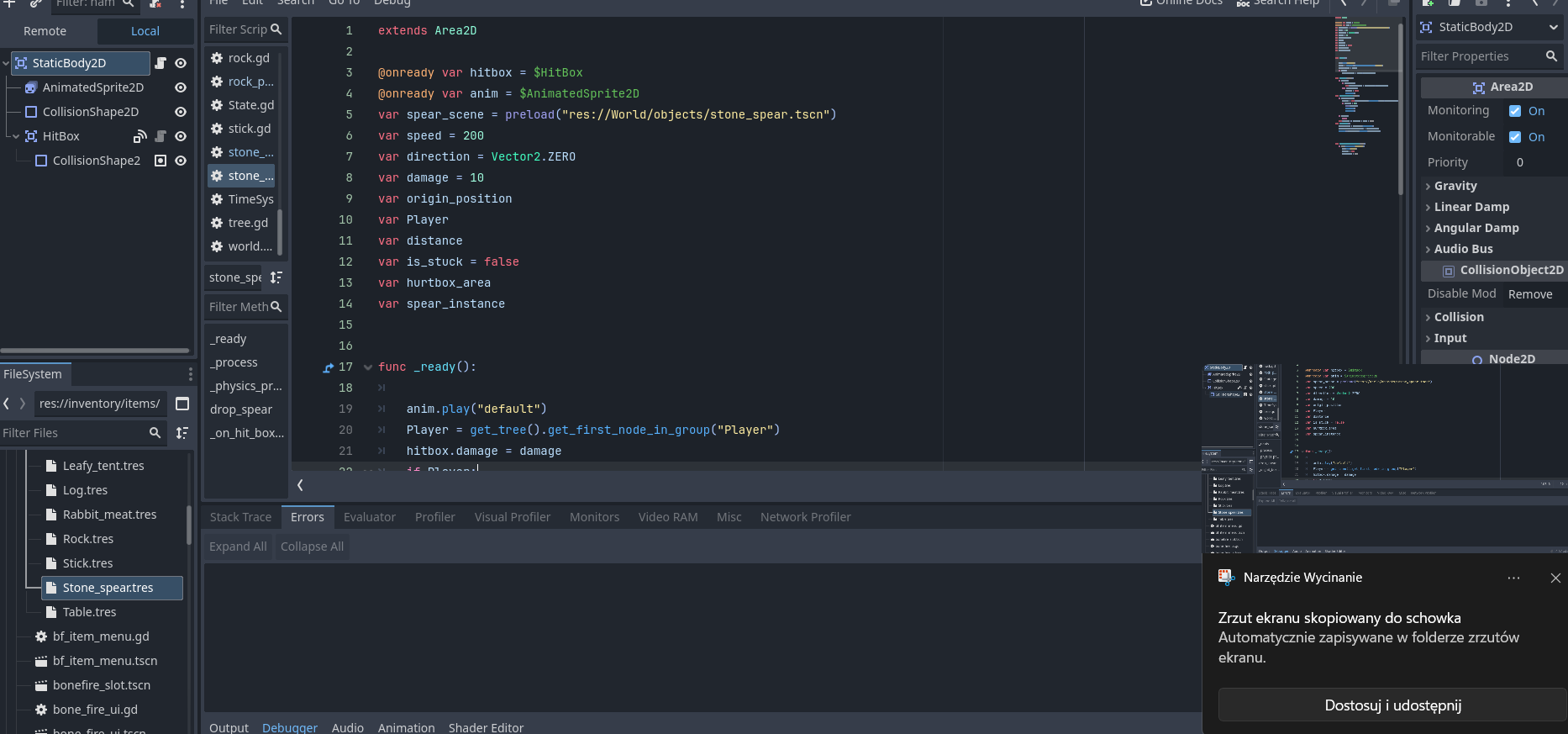
Task: Go back in FileSystem history
Action: tap(7, 404)
